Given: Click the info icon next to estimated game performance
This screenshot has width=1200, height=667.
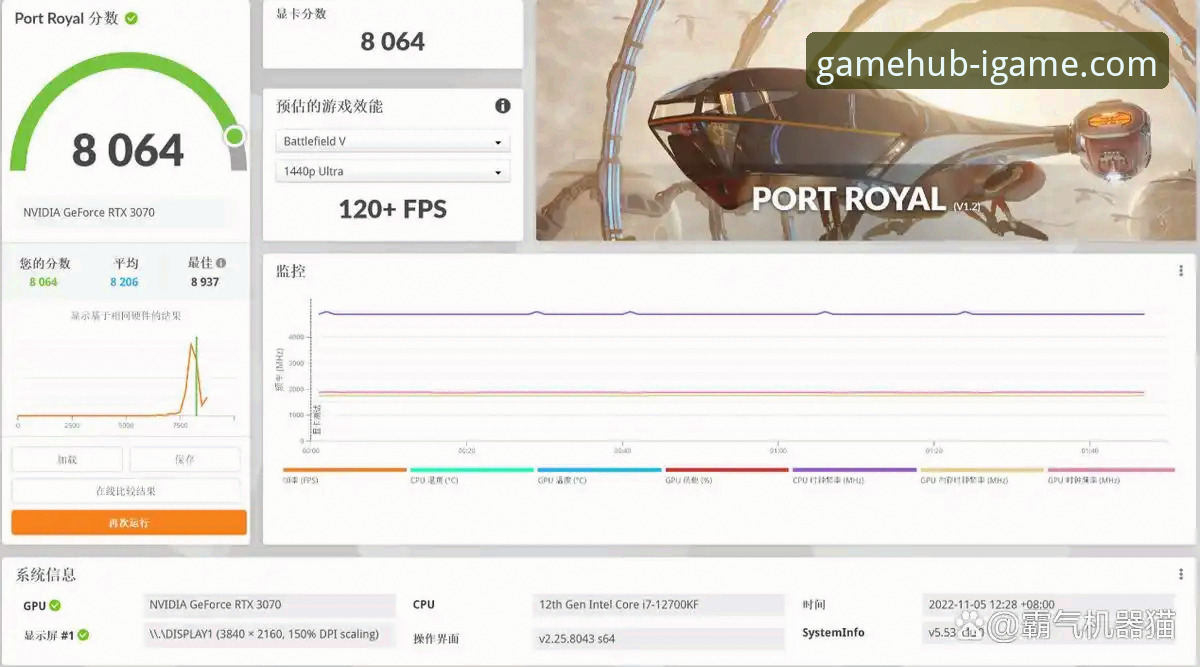Looking at the screenshot, I should tap(503, 106).
